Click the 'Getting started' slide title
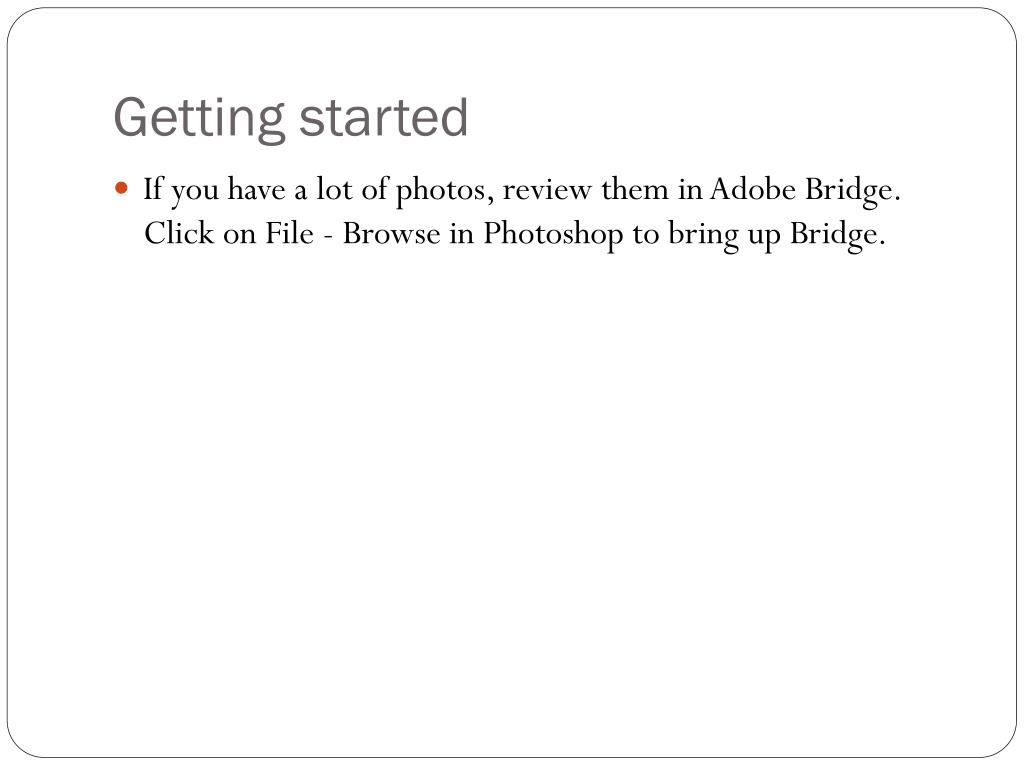This screenshot has width=1024, height=768. (291, 119)
